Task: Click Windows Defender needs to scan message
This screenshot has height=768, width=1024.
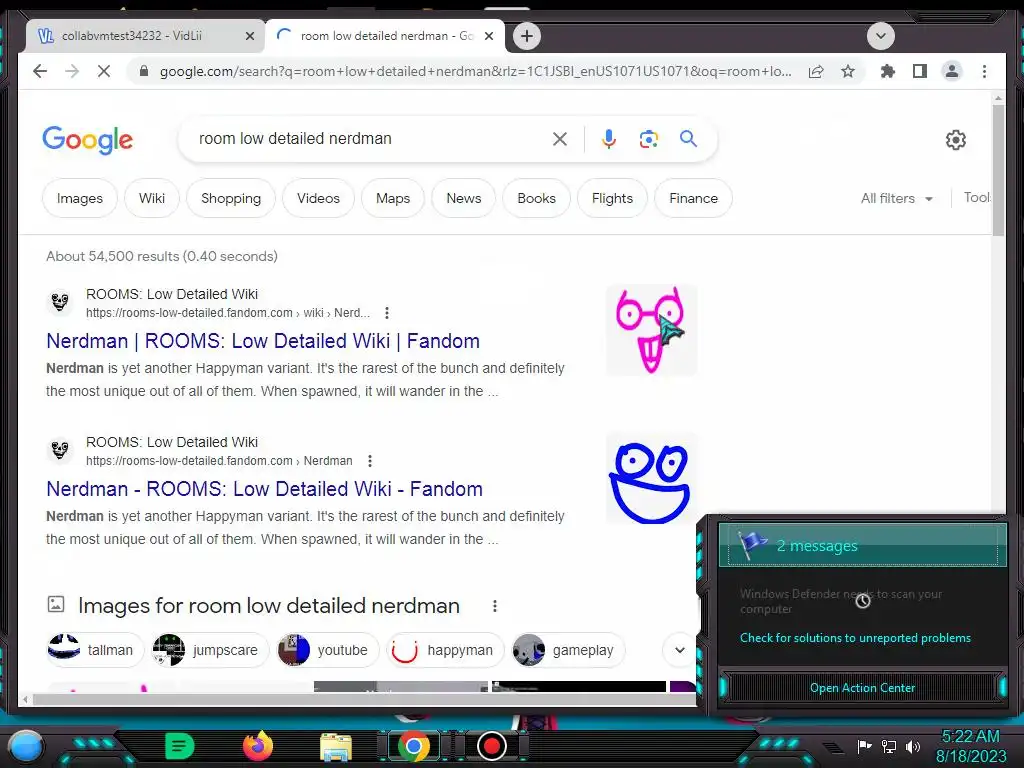Action: pos(841,601)
